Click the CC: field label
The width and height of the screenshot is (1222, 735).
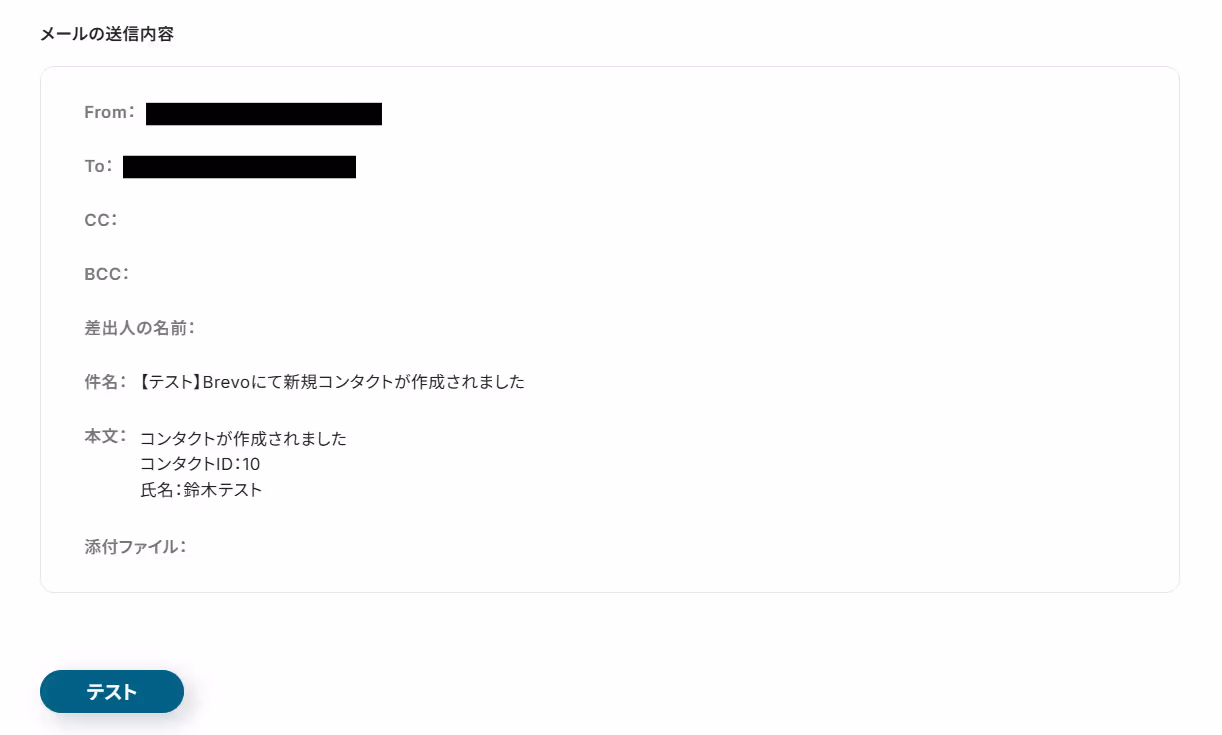[x=101, y=220]
